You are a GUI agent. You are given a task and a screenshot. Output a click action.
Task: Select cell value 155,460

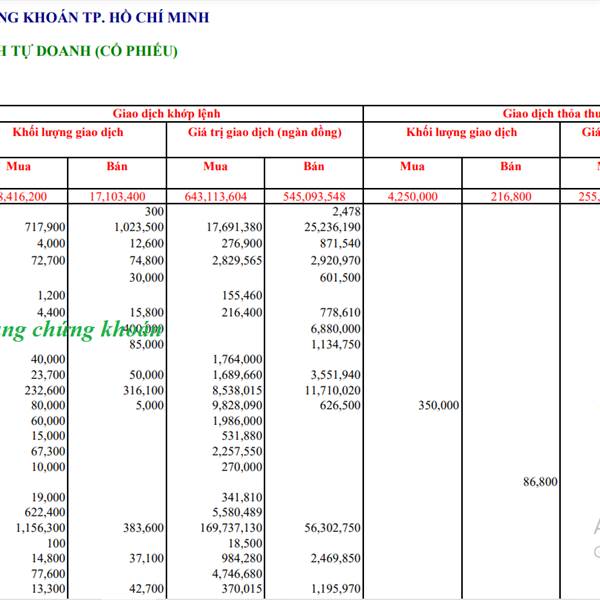(242, 295)
